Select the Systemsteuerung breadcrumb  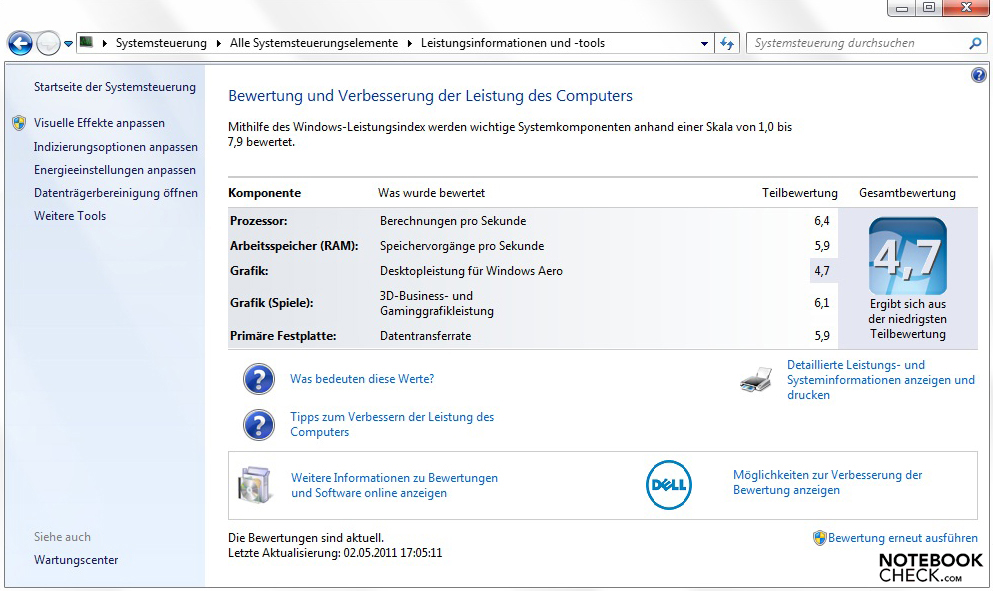coord(161,43)
